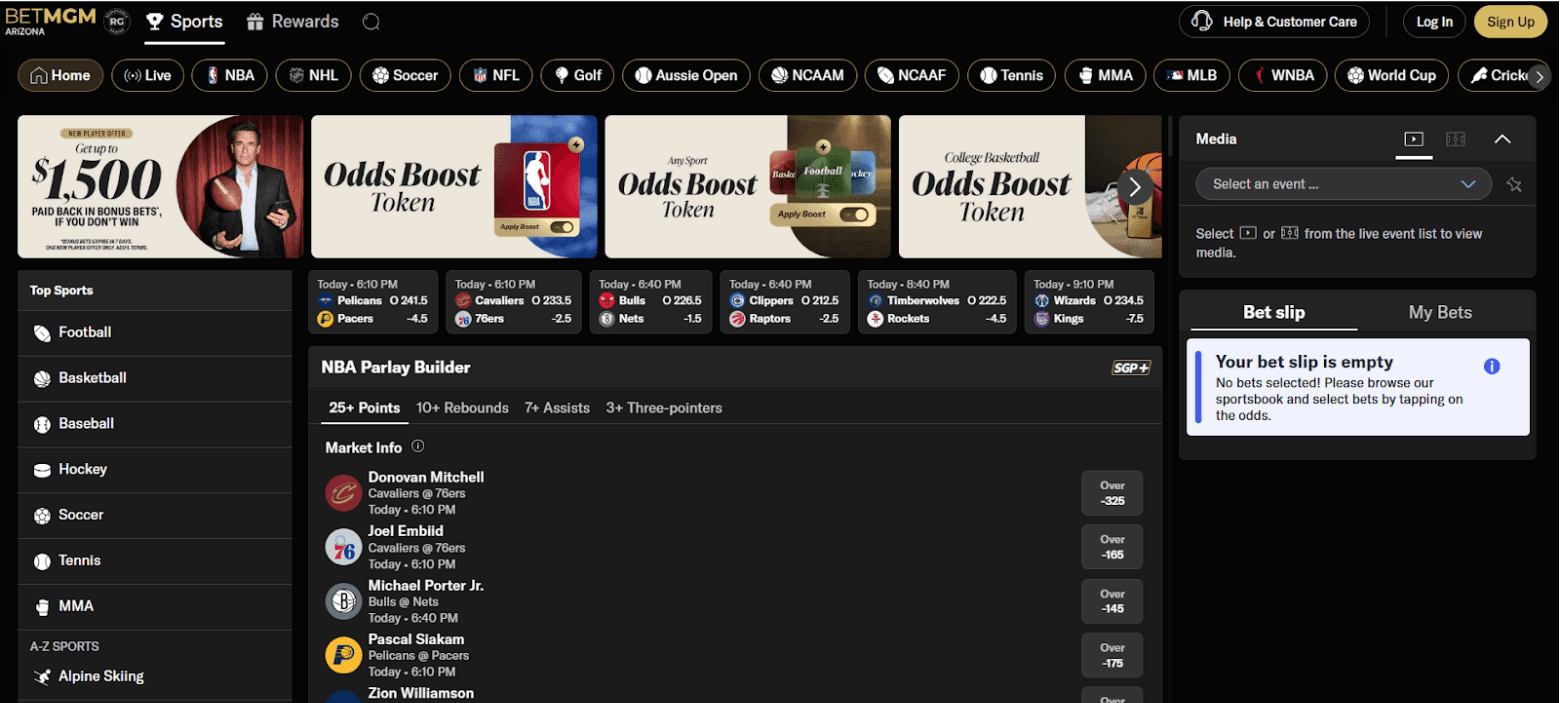The height and width of the screenshot is (703, 1561).
Task: Open Soccer in Top Sports sidebar
Action: [155, 515]
